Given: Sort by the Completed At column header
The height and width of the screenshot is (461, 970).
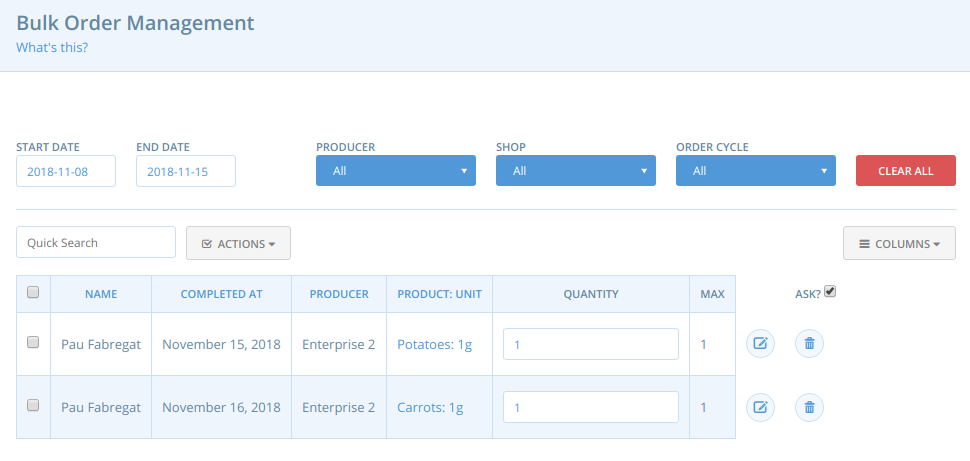Looking at the screenshot, I should [x=221, y=294].
